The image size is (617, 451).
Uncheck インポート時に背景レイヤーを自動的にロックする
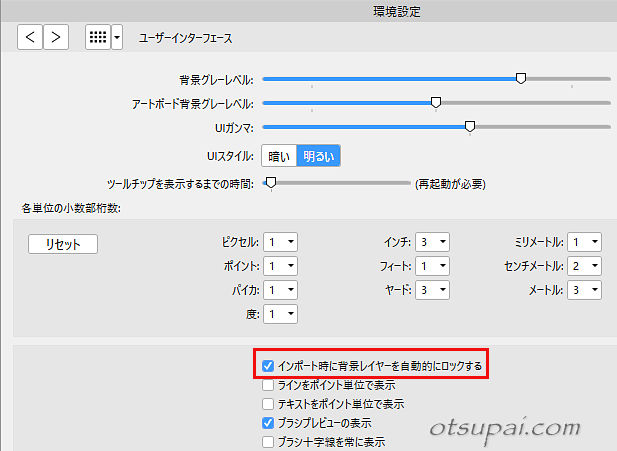267,366
